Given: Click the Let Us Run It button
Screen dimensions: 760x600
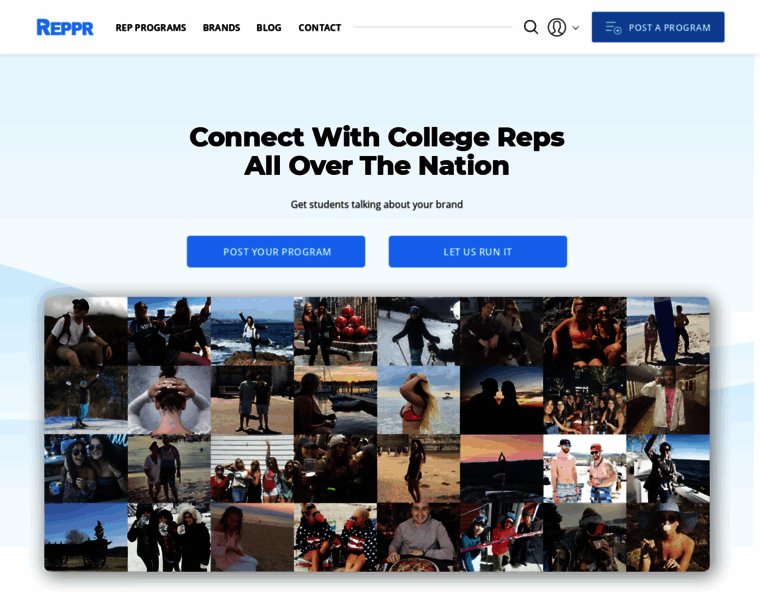Looking at the screenshot, I should click(477, 252).
